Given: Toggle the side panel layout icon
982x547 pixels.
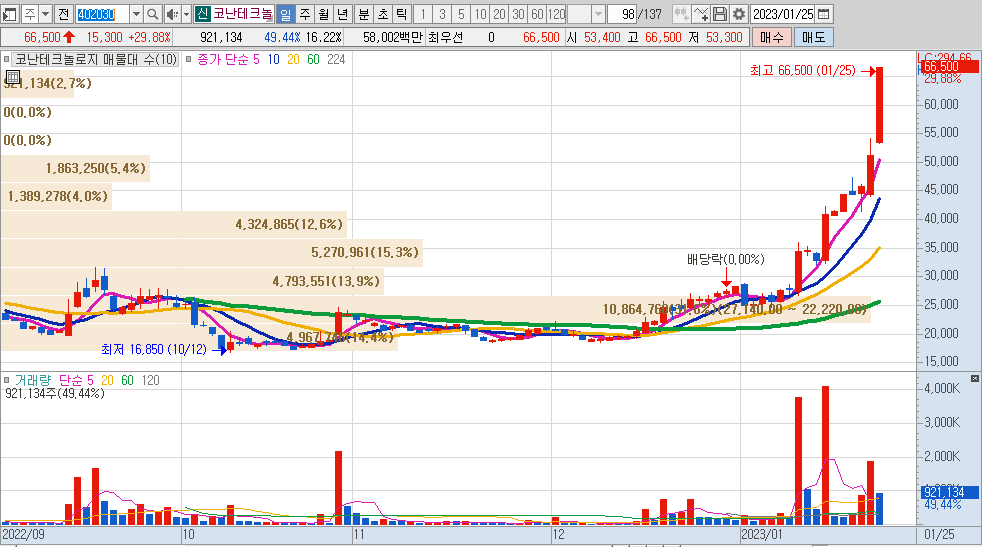Looking at the screenshot, I should click(x=9, y=14).
